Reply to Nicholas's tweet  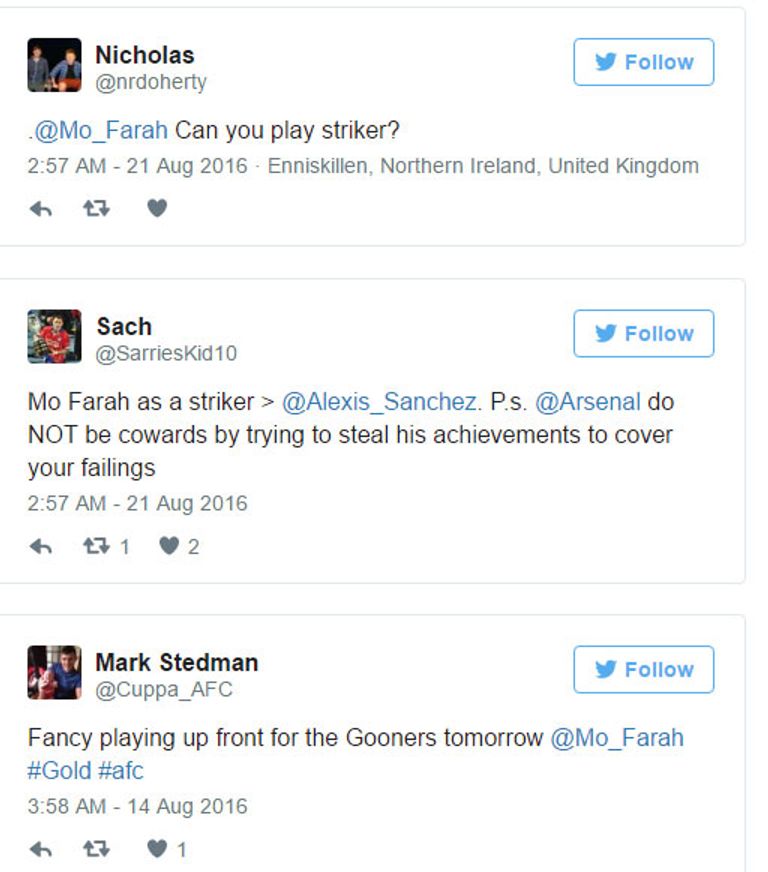tap(40, 209)
